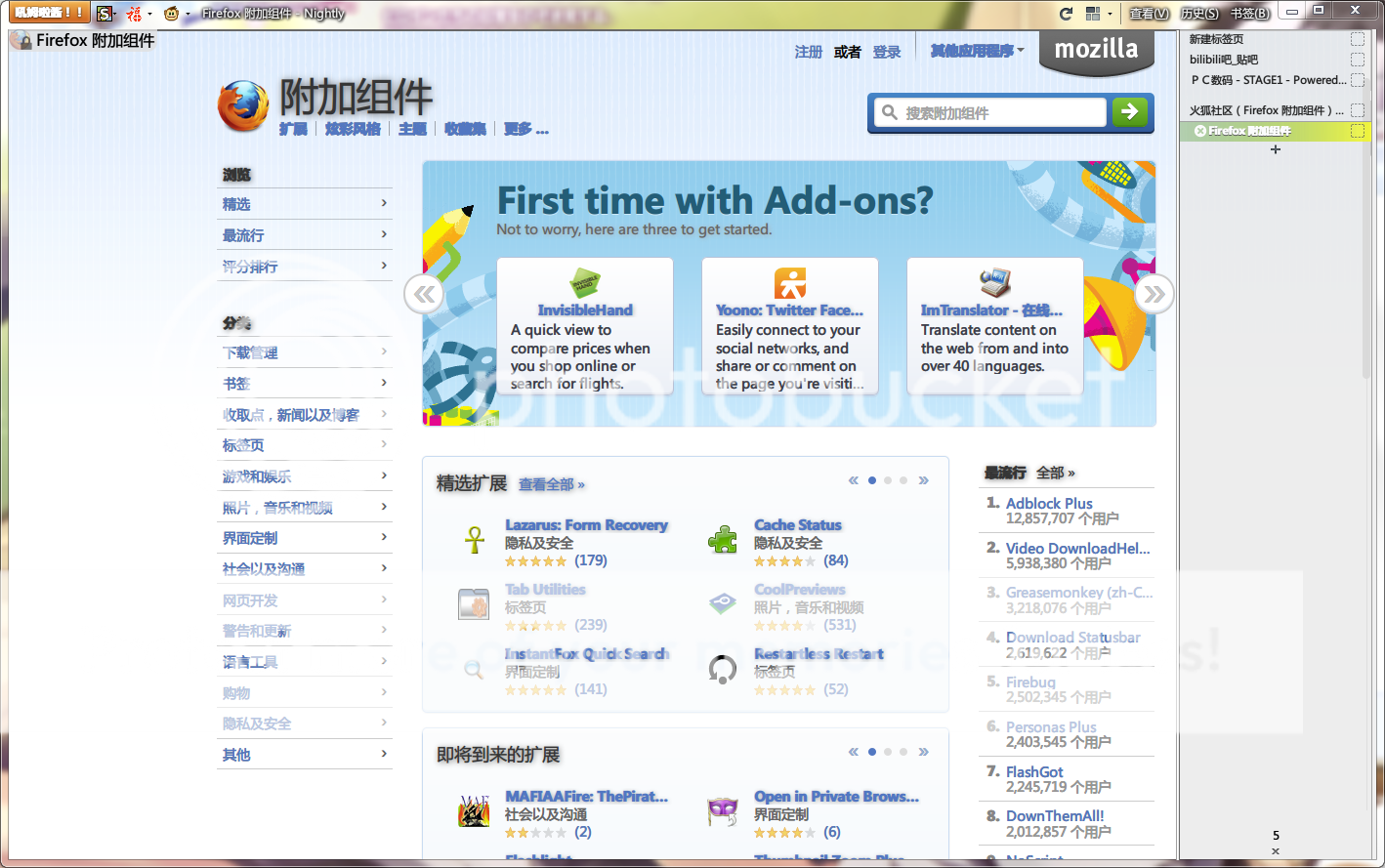
Task: Open the Adblock Plus popular entry
Action: coord(1049,503)
